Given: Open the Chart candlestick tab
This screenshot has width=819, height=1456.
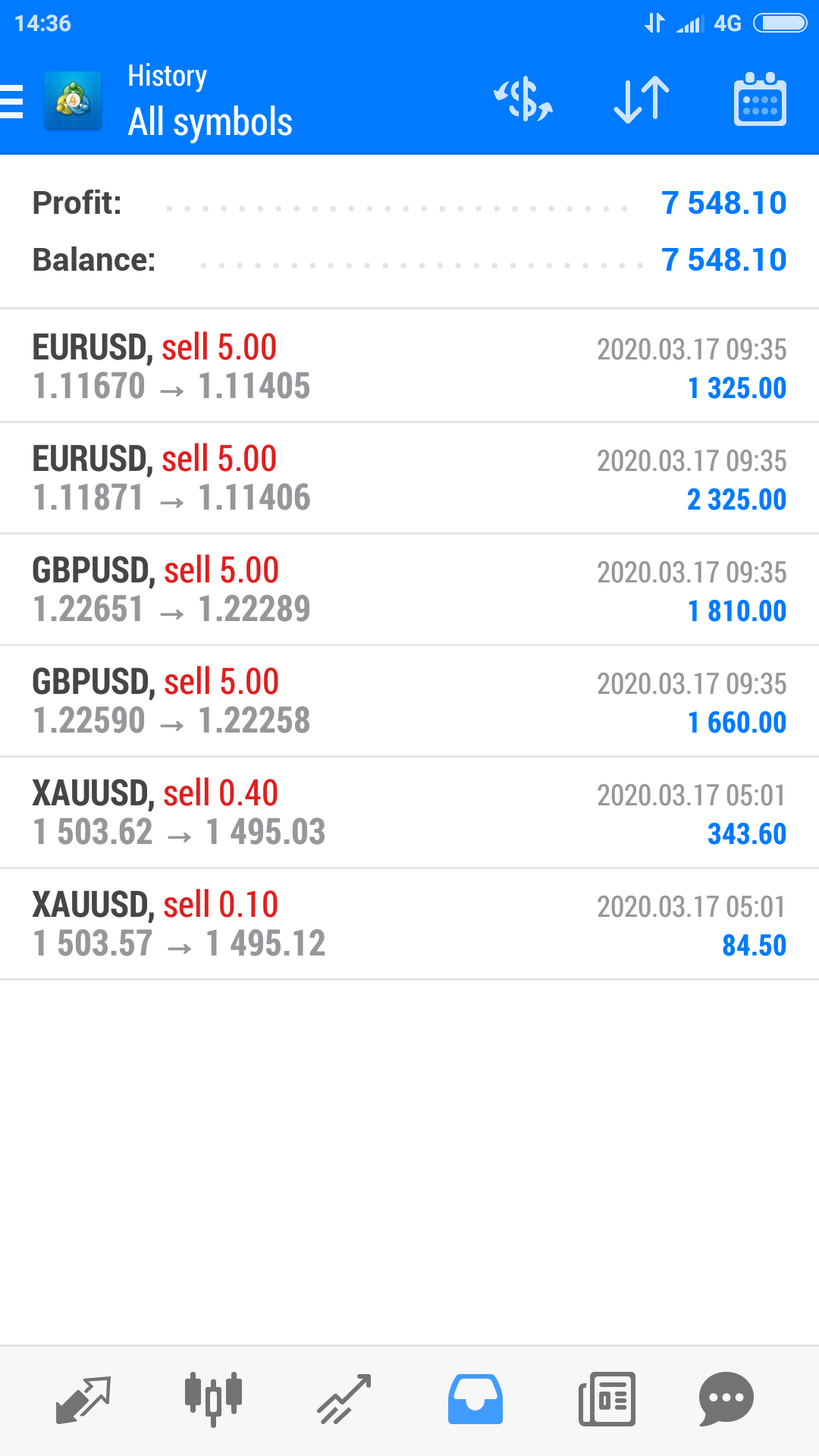Looking at the screenshot, I should (x=213, y=1399).
